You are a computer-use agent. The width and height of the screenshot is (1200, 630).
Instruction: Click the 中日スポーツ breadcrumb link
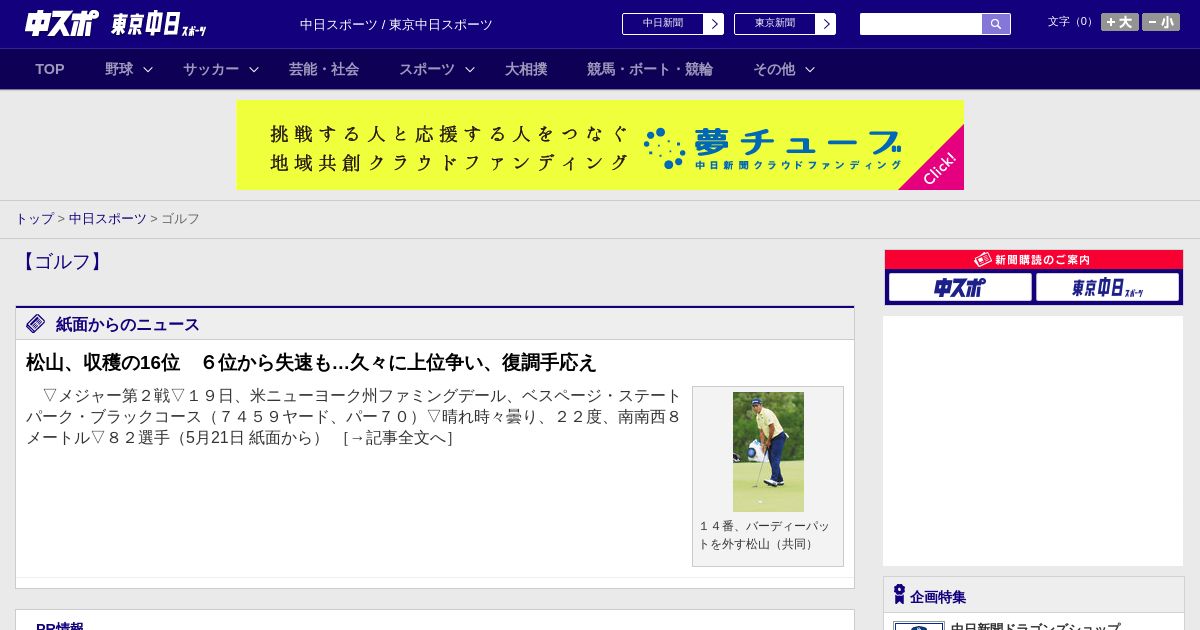pyautogui.click(x=107, y=218)
